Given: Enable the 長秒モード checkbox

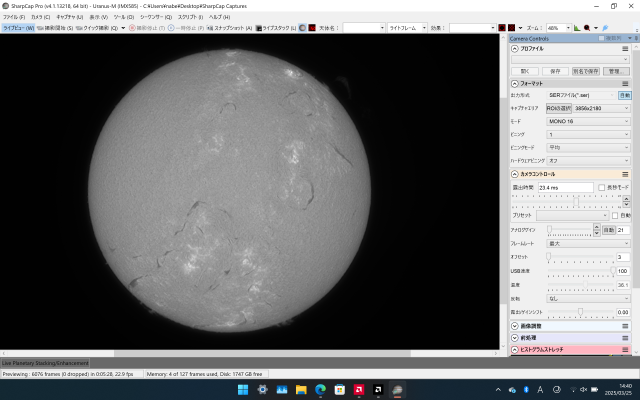Looking at the screenshot, I should click(600, 187).
